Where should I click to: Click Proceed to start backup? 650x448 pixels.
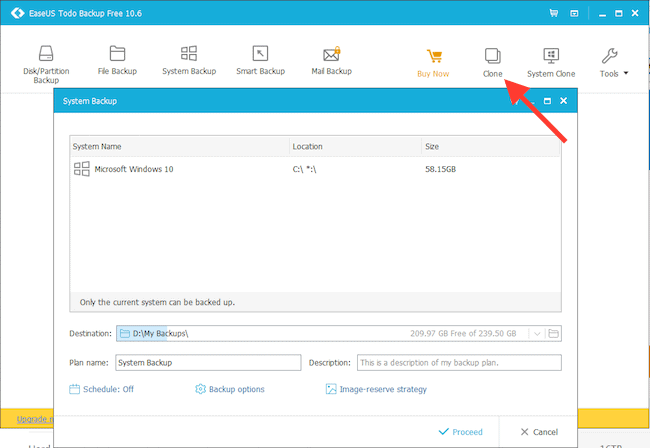(x=461, y=432)
